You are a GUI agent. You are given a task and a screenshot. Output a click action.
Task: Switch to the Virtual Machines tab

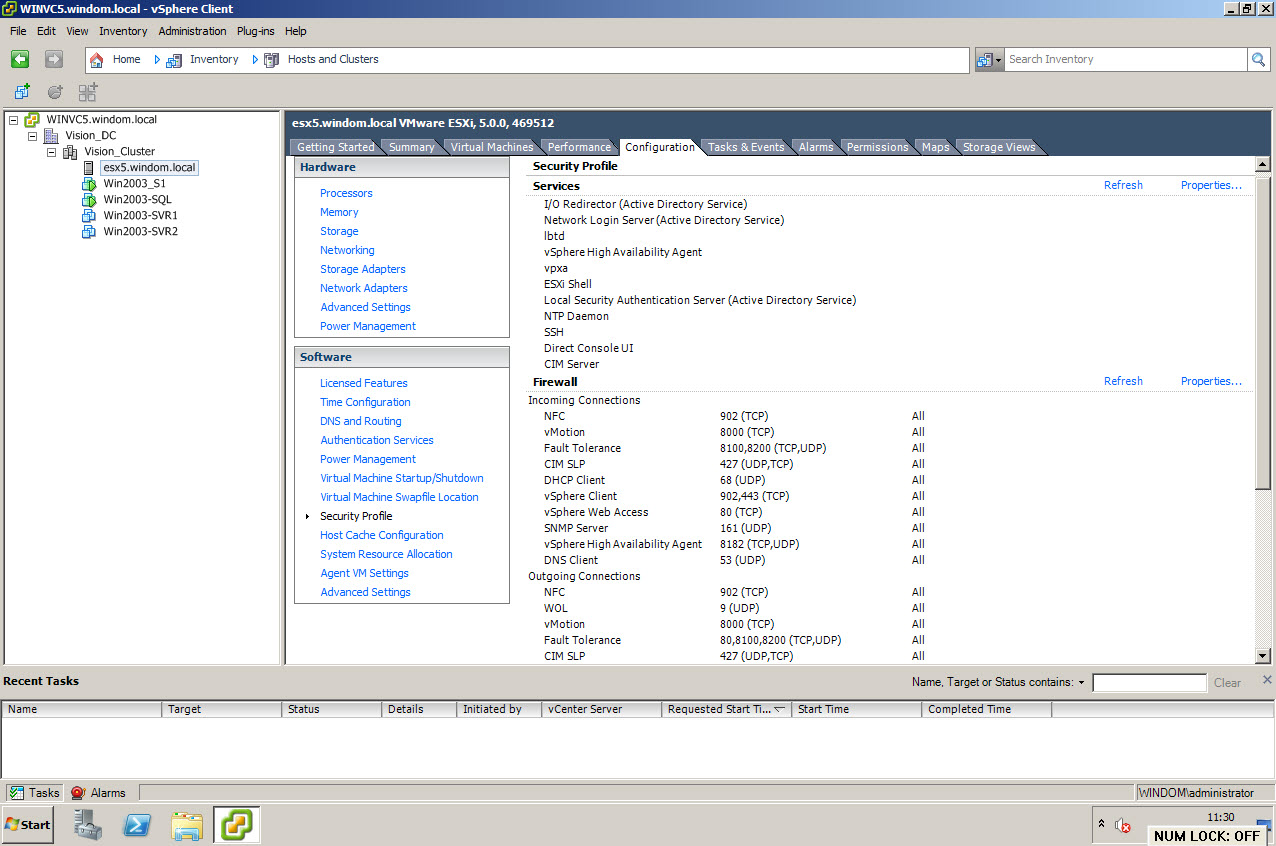(x=491, y=147)
